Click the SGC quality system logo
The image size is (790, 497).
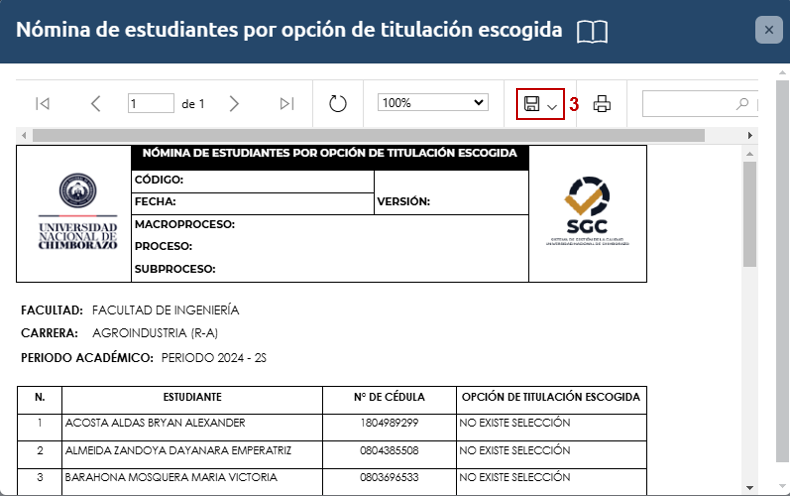(586, 212)
